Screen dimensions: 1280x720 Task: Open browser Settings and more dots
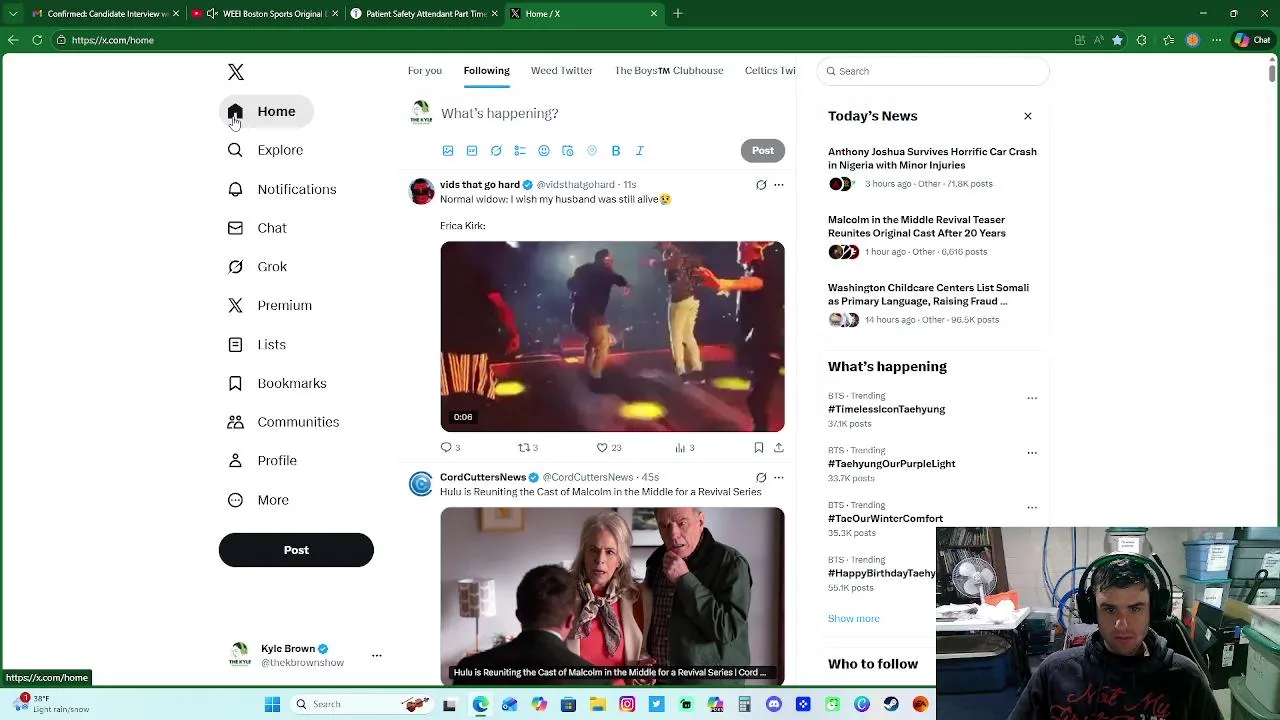coord(1218,40)
